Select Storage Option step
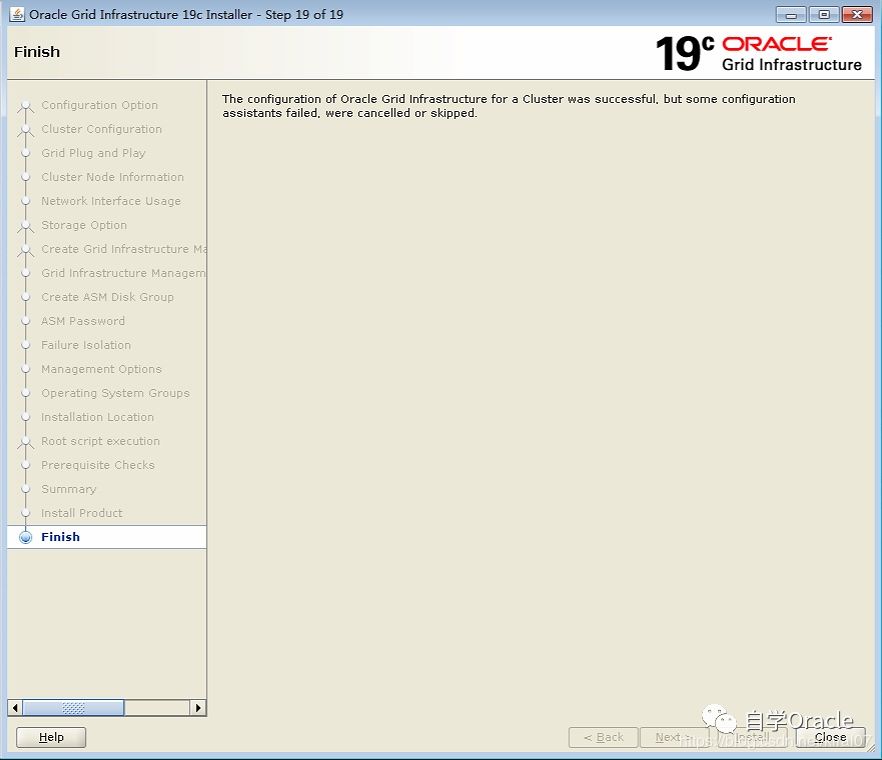882x760 pixels. click(84, 225)
